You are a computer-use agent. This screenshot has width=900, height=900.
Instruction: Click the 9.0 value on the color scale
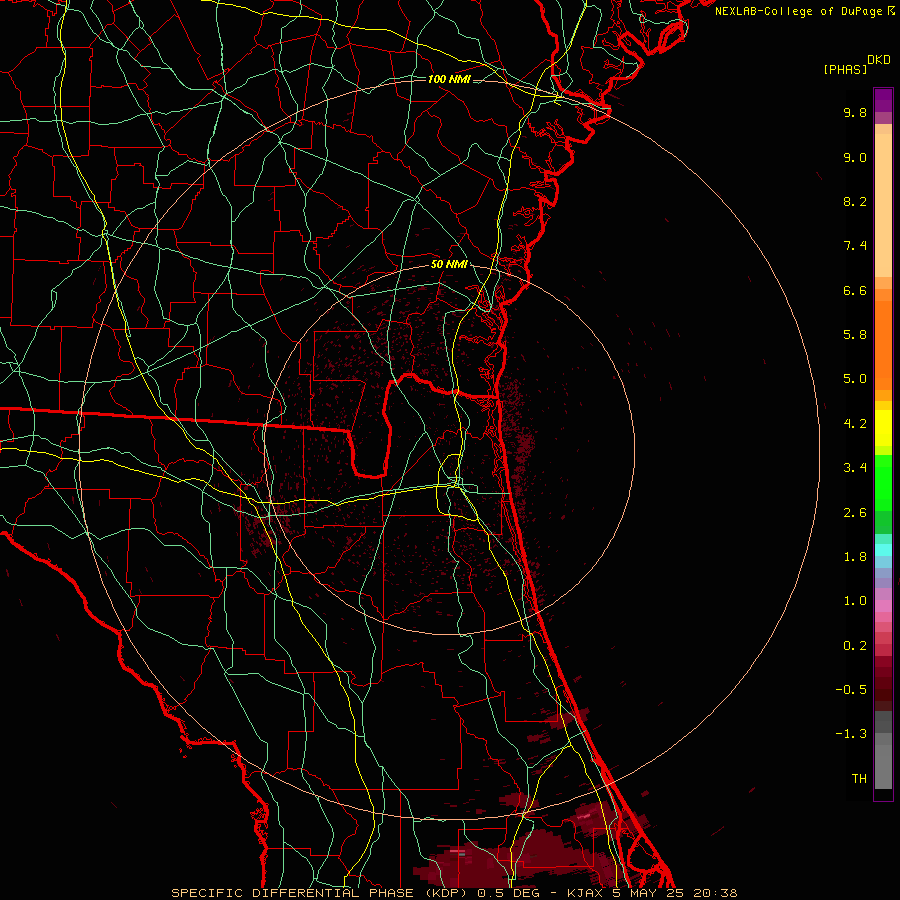tap(855, 157)
